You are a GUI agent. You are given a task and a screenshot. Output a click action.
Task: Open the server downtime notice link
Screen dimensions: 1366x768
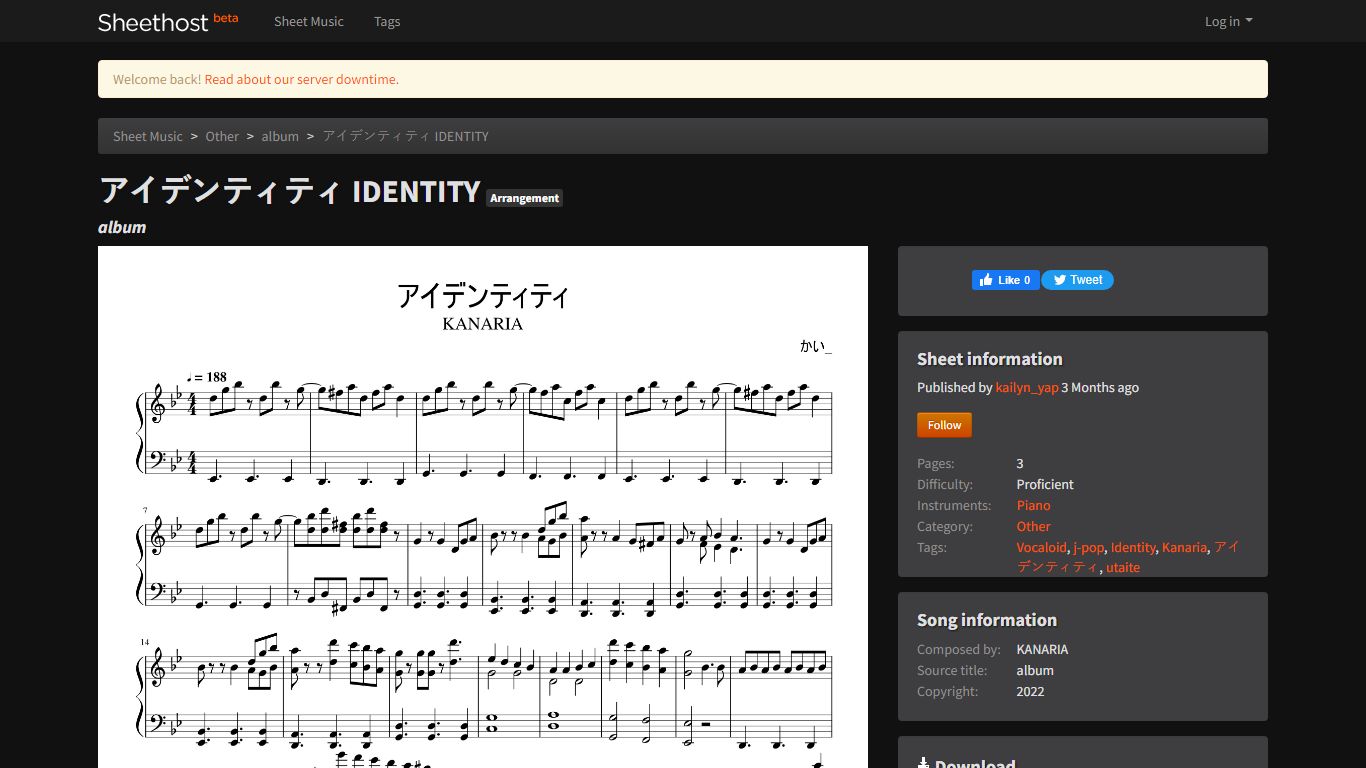[301, 79]
